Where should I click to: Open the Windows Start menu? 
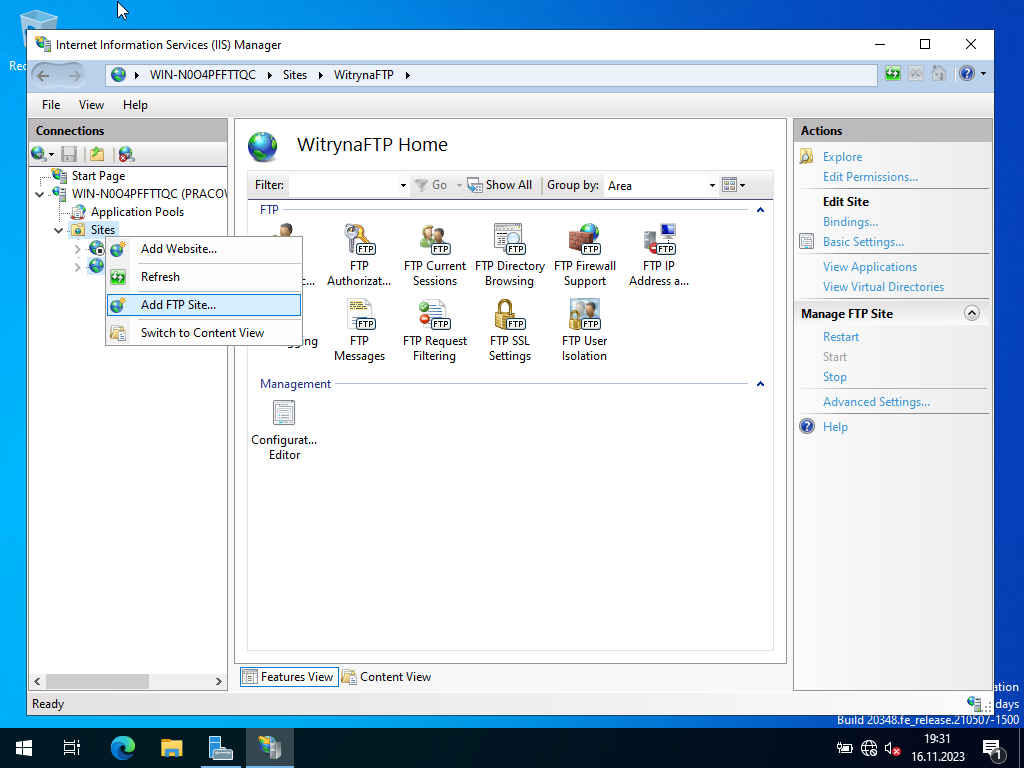tap(24, 748)
